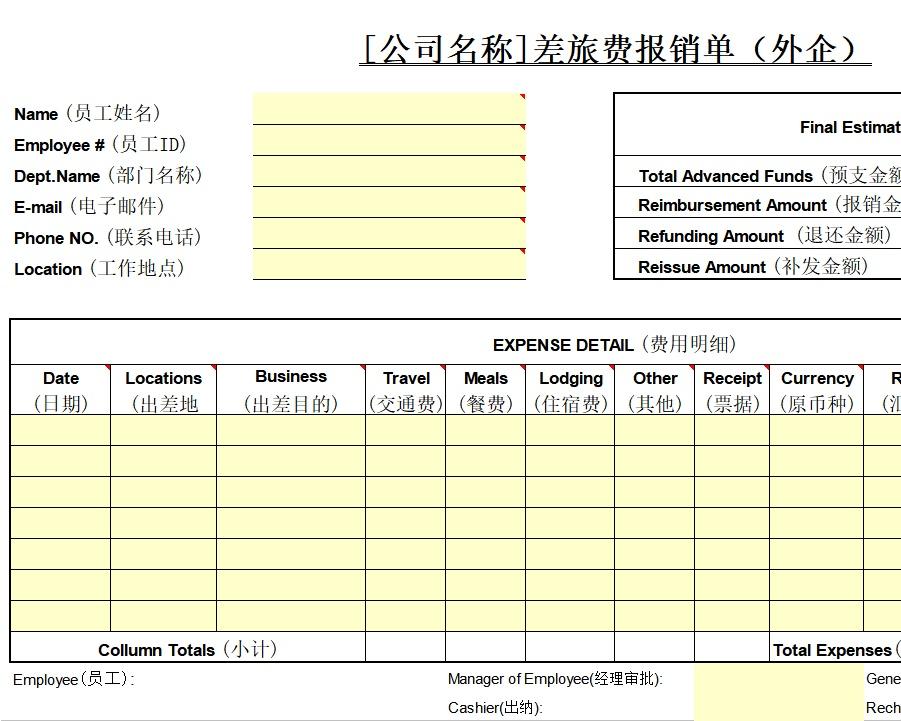
Task: Click the Travel column header
Action: 405,390
